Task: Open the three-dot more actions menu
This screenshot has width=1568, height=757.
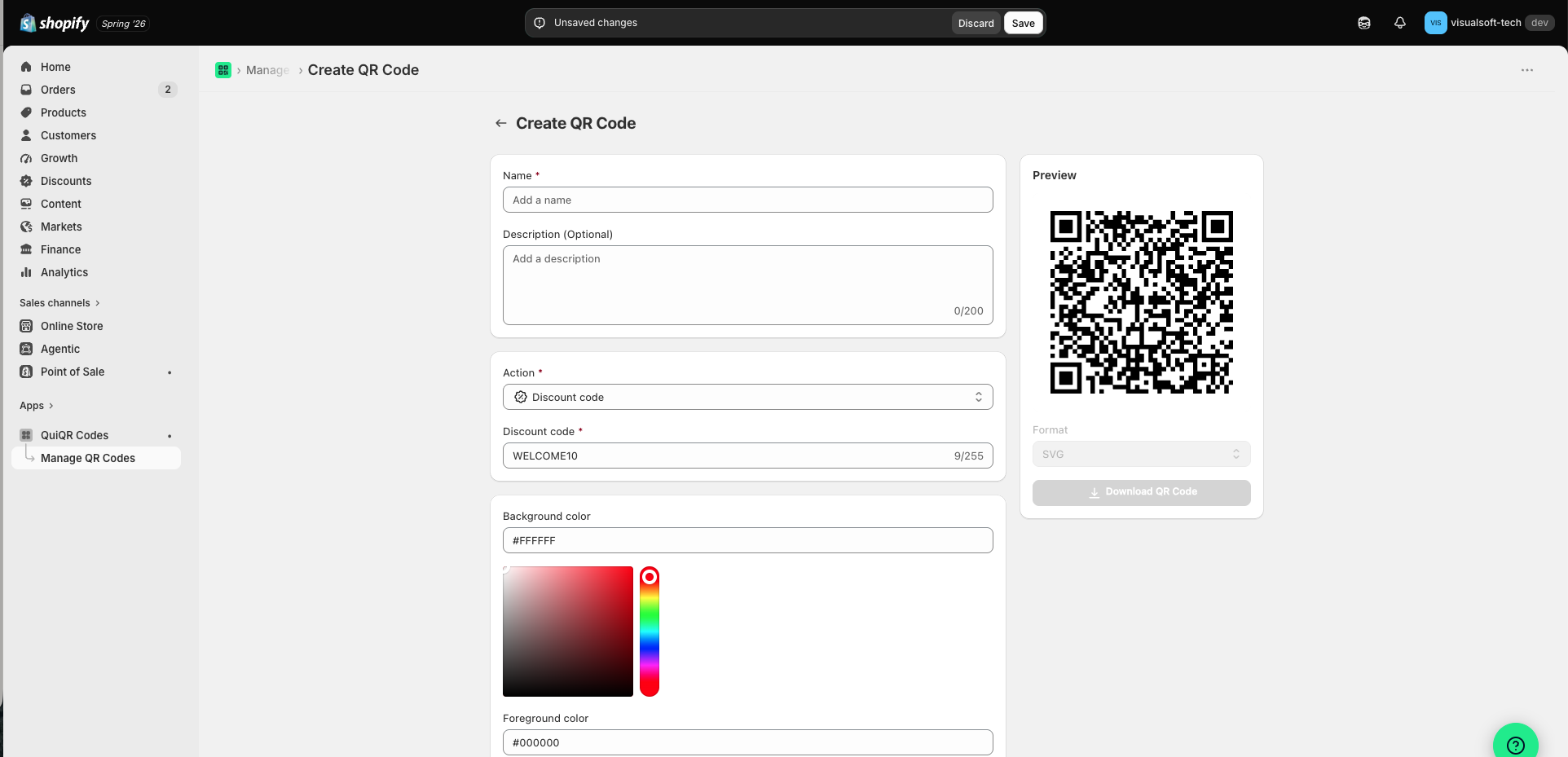Action: click(x=1527, y=70)
